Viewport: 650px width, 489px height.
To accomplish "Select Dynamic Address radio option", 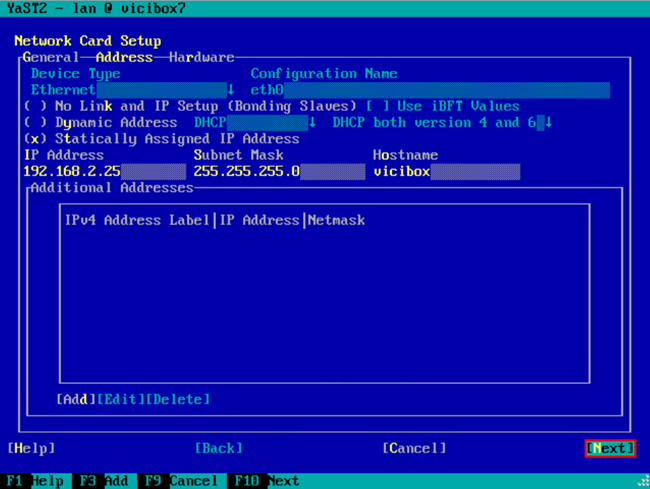I will (100, 123).
